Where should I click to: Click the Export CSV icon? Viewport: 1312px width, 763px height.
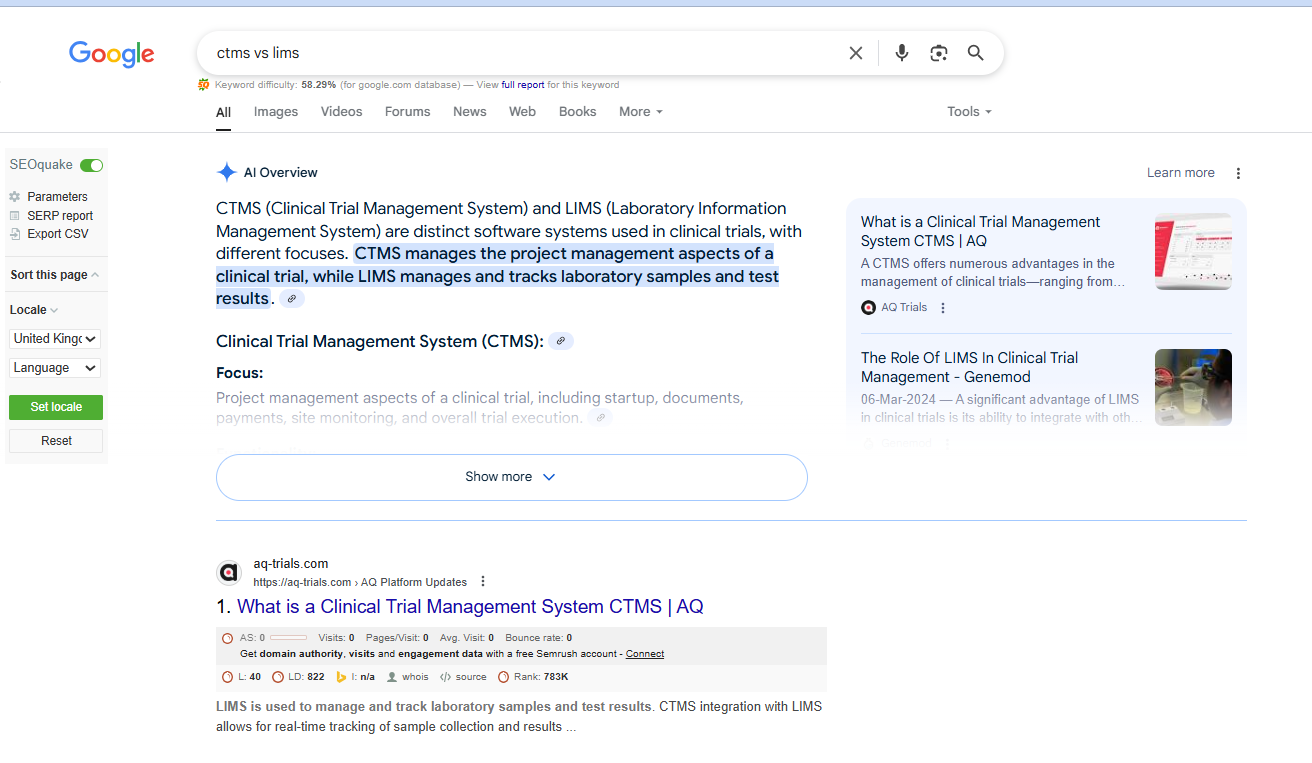(15, 234)
